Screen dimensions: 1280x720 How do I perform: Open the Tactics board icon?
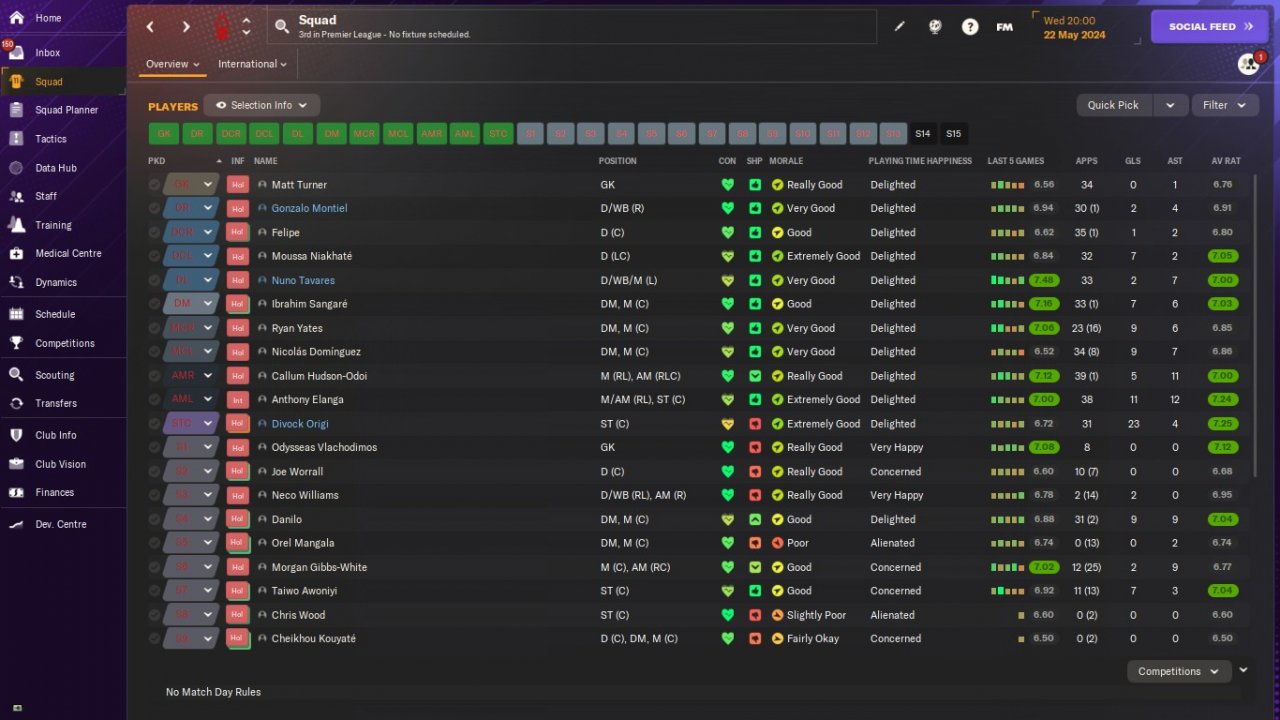pyautogui.click(x=16, y=139)
